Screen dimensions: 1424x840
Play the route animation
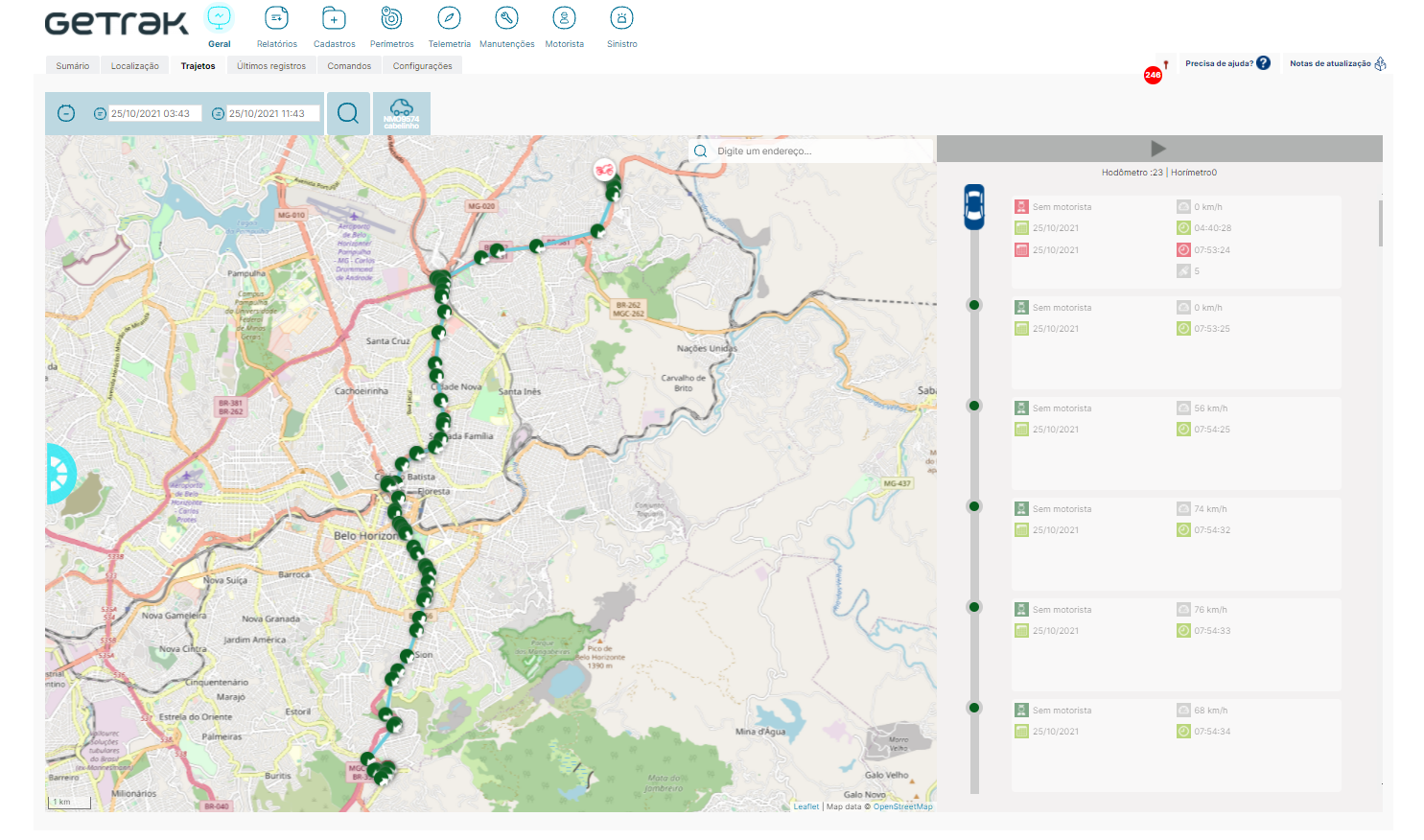coord(1158,149)
